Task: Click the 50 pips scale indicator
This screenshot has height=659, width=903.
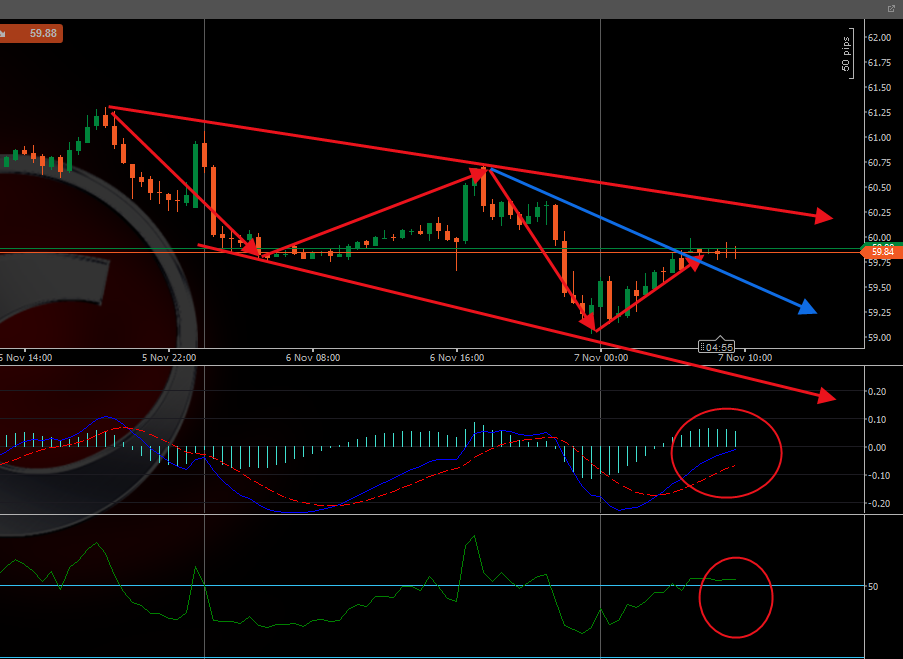Action: 847,54
